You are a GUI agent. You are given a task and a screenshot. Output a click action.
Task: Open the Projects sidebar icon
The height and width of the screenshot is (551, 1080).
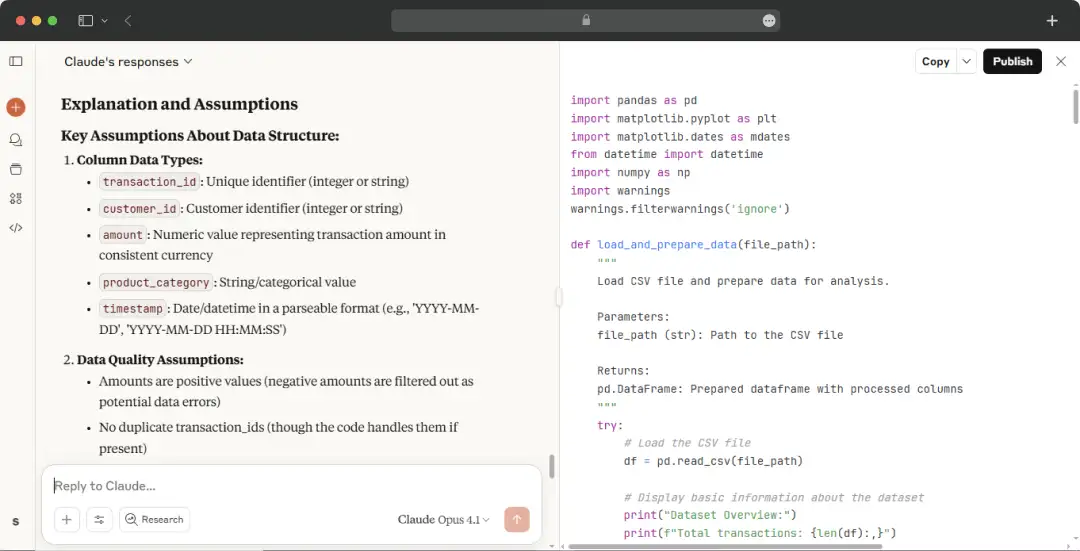[16, 169]
